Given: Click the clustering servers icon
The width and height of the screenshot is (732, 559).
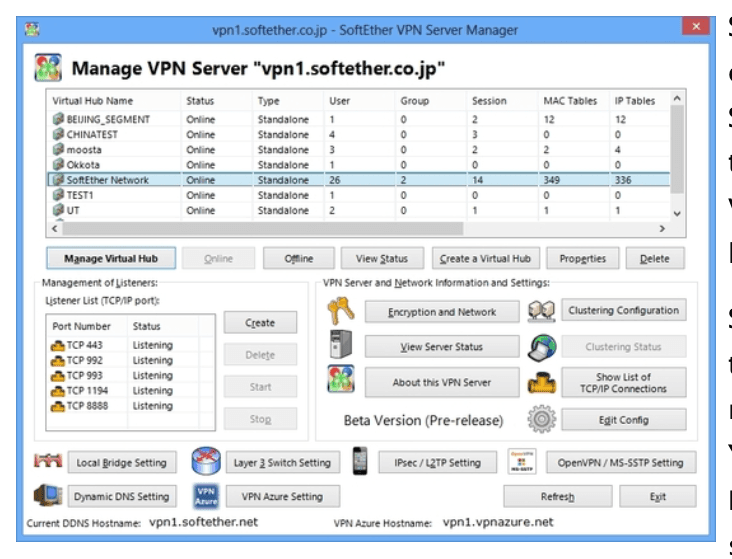Looking at the screenshot, I should [x=542, y=311].
